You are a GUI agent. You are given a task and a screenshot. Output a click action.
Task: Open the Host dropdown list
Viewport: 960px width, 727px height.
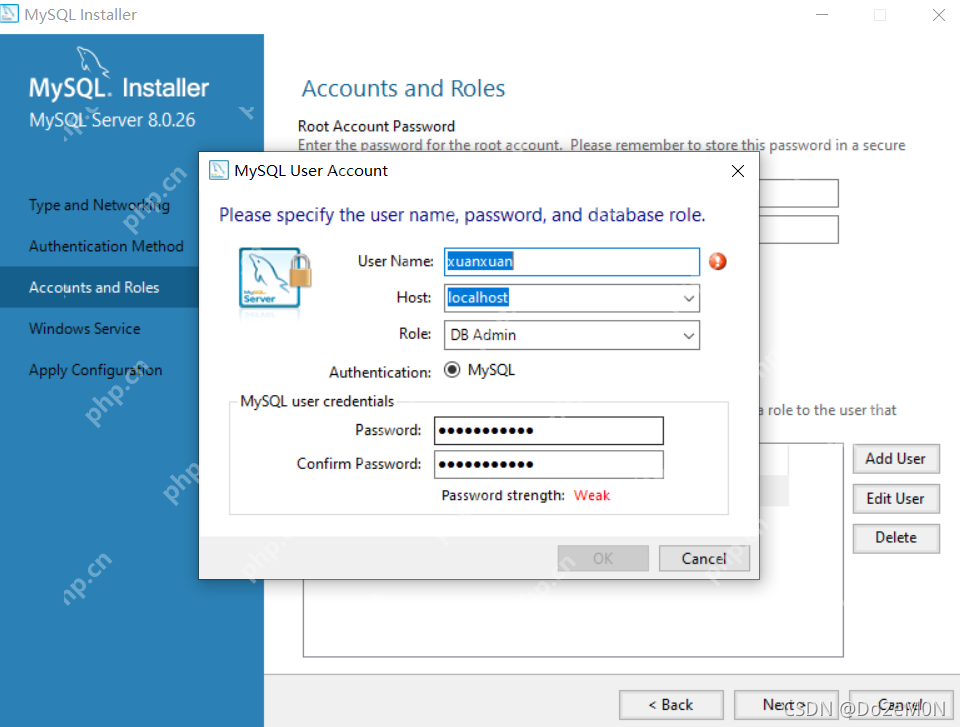[689, 298]
